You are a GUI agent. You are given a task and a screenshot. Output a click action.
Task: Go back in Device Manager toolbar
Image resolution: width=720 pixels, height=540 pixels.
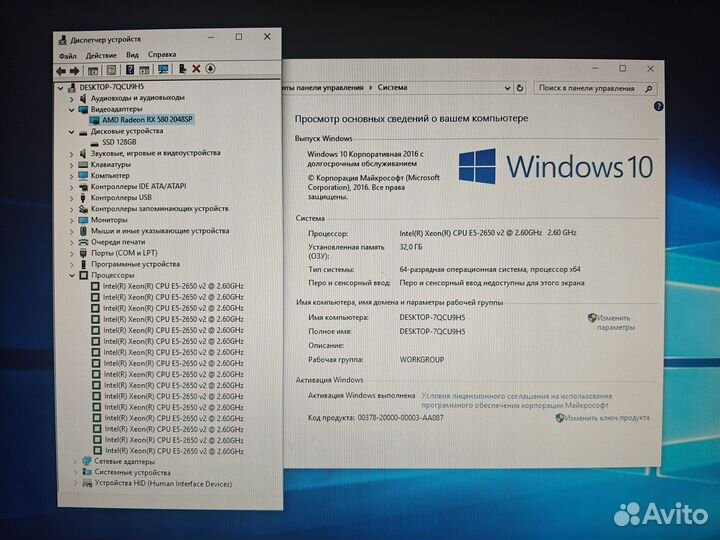(x=61, y=71)
